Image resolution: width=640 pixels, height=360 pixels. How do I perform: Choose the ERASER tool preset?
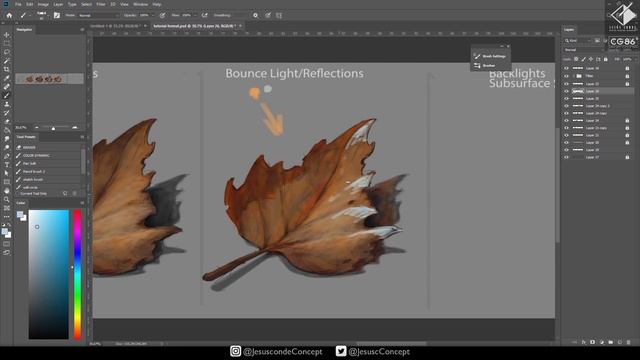point(48,147)
